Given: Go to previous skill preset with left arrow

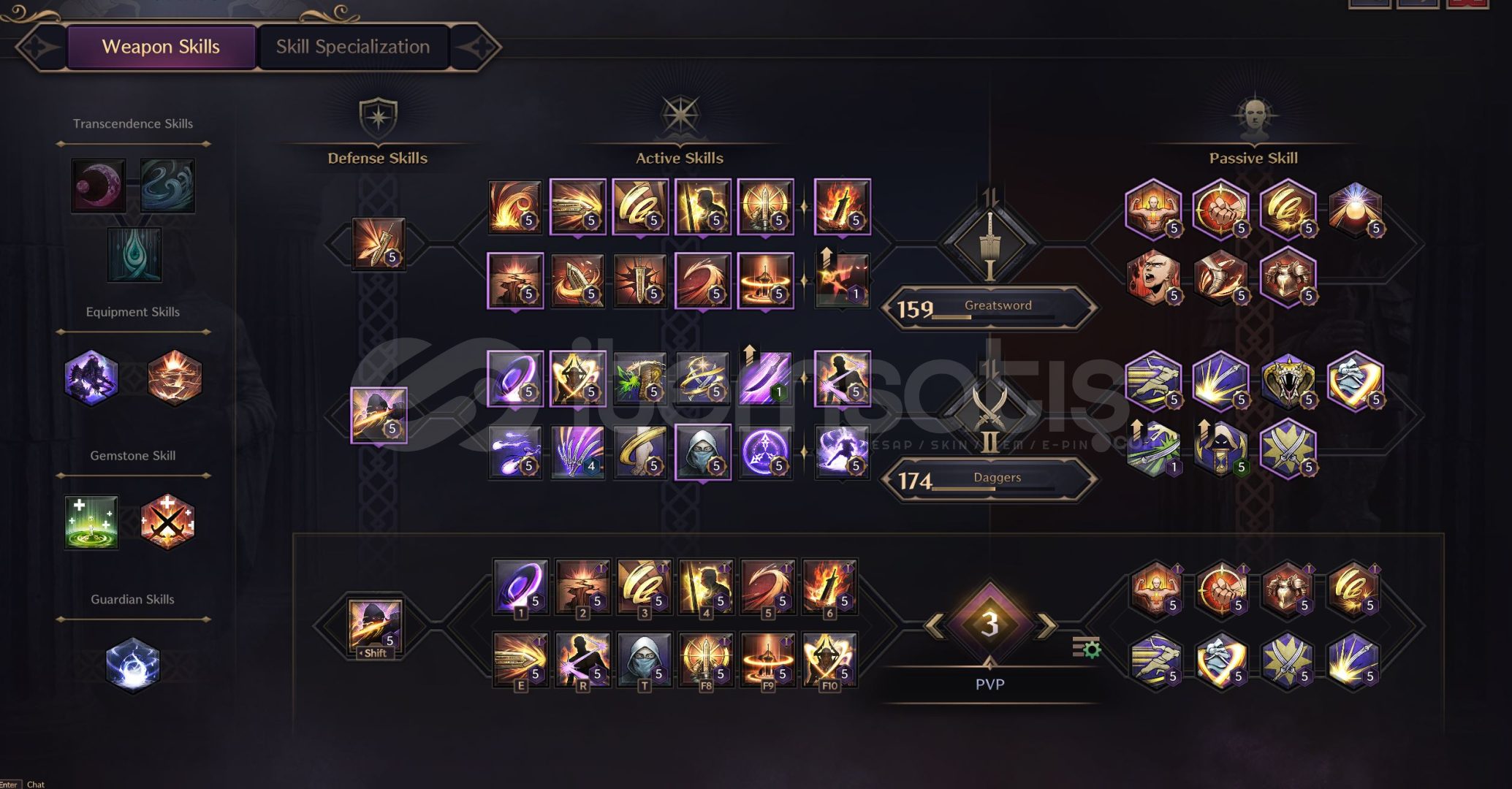Looking at the screenshot, I should (x=934, y=625).
